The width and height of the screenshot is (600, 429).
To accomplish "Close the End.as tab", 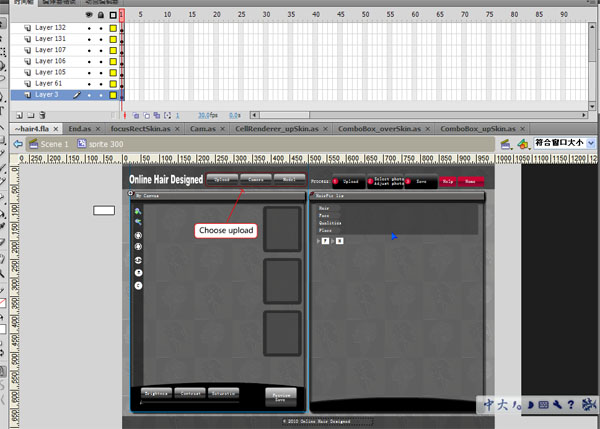I will [x=98, y=129].
